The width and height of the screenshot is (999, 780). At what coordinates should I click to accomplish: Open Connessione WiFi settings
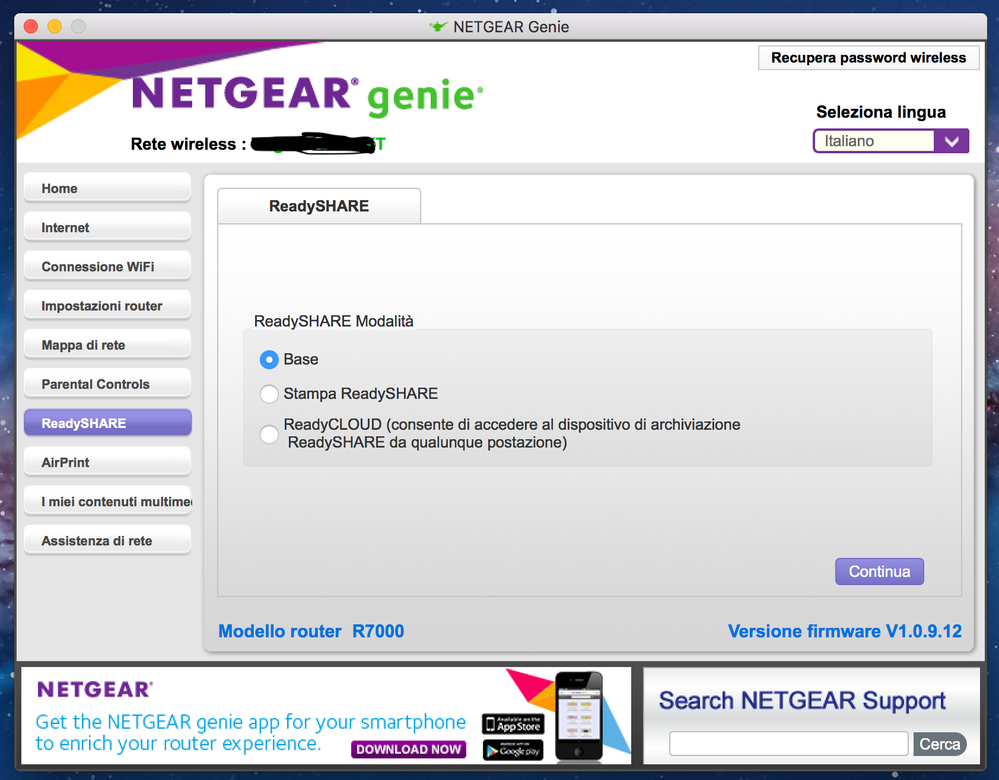point(107,266)
